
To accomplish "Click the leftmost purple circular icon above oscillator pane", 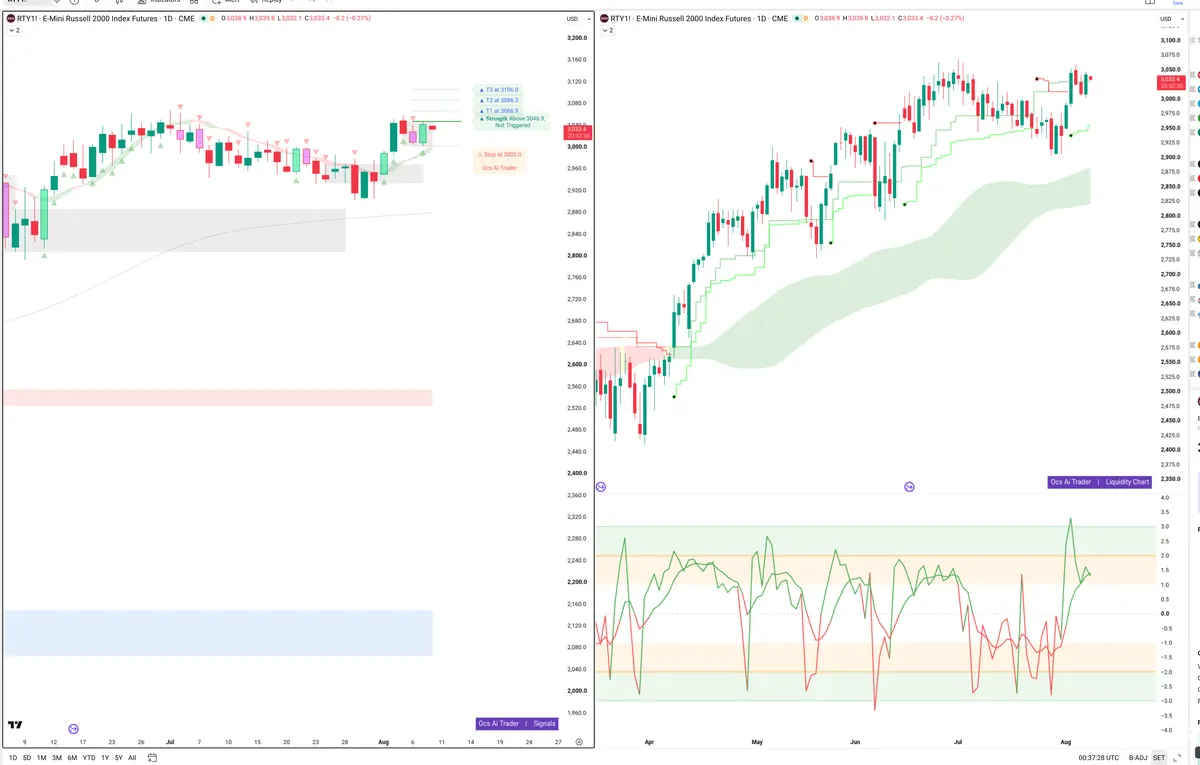I will click(x=600, y=486).
